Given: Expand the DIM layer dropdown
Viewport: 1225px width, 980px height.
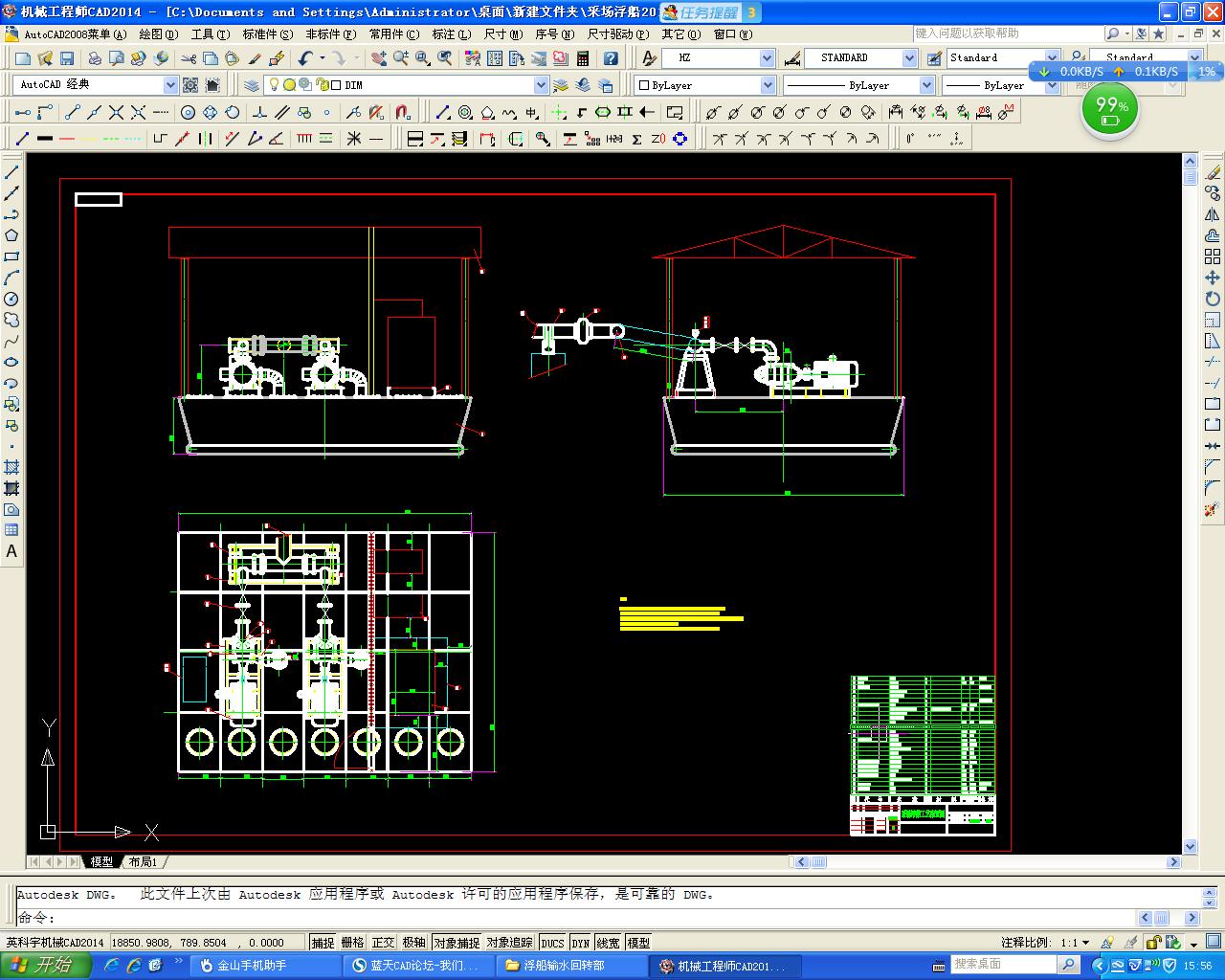Looking at the screenshot, I should tap(541, 85).
